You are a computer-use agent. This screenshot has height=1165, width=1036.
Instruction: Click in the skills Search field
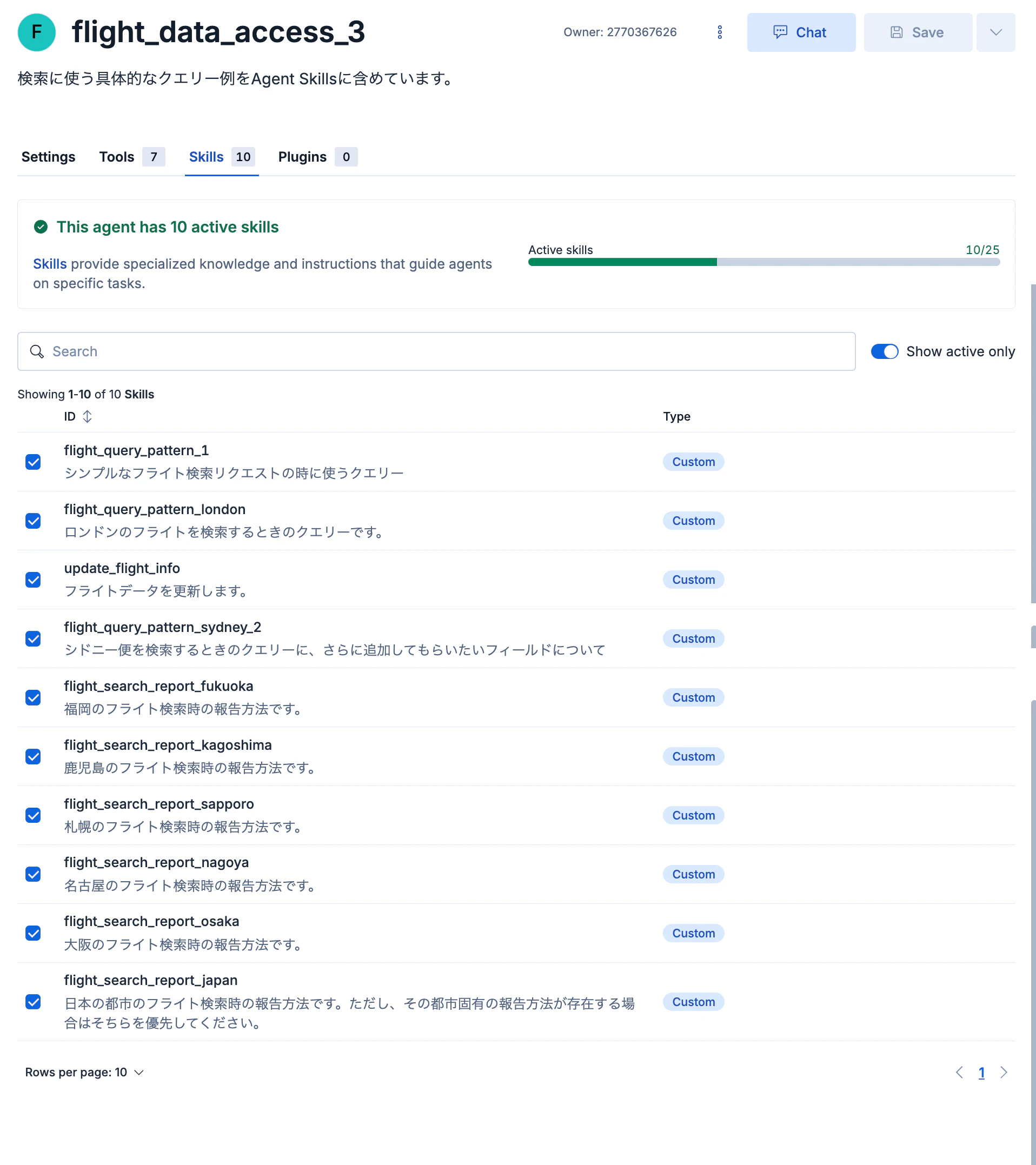coord(436,352)
